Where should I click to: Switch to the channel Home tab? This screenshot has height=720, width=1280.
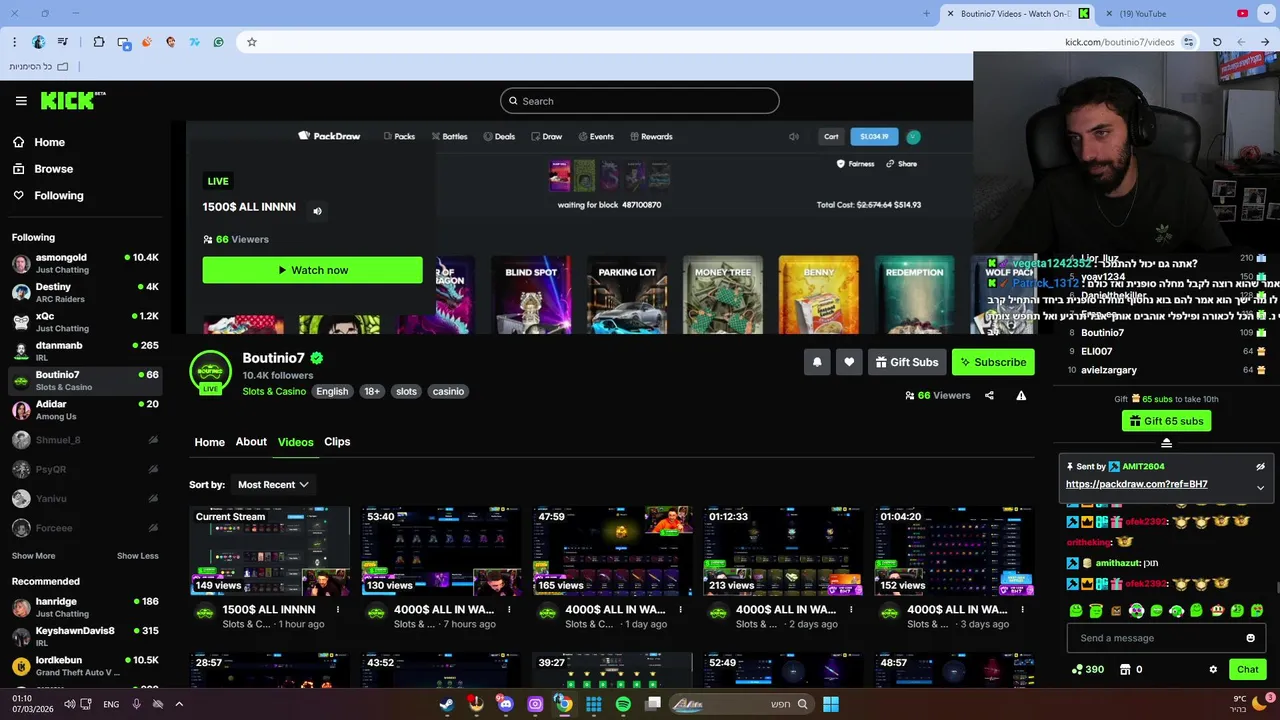click(x=209, y=442)
